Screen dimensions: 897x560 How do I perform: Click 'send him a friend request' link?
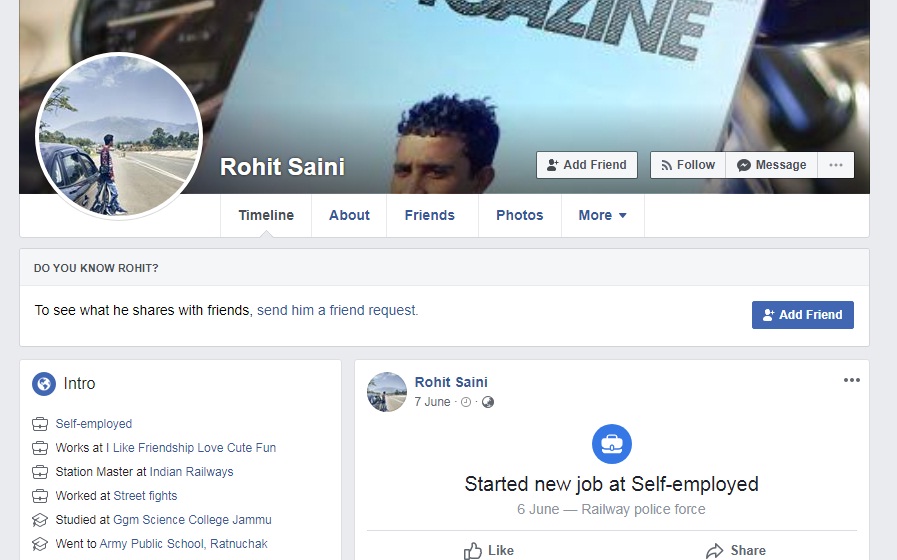pyautogui.click(x=338, y=310)
